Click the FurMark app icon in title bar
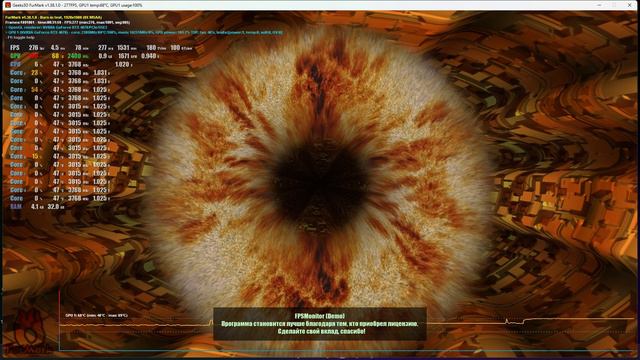This screenshot has height=360, width=640. (x=7, y=5)
